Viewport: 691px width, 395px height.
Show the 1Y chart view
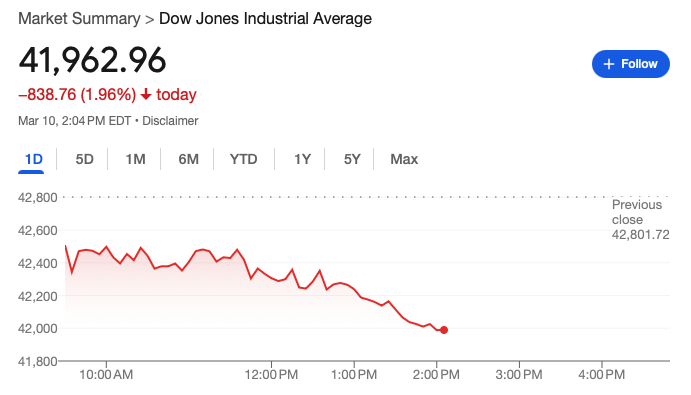click(302, 159)
